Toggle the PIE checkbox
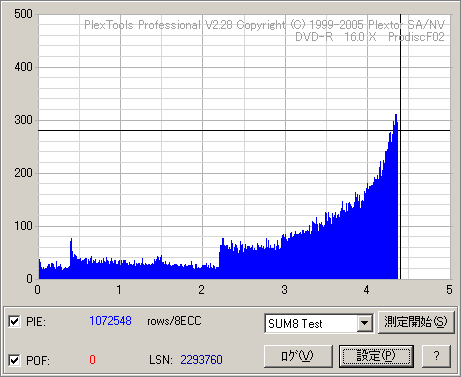The image size is (461, 377). [14, 322]
